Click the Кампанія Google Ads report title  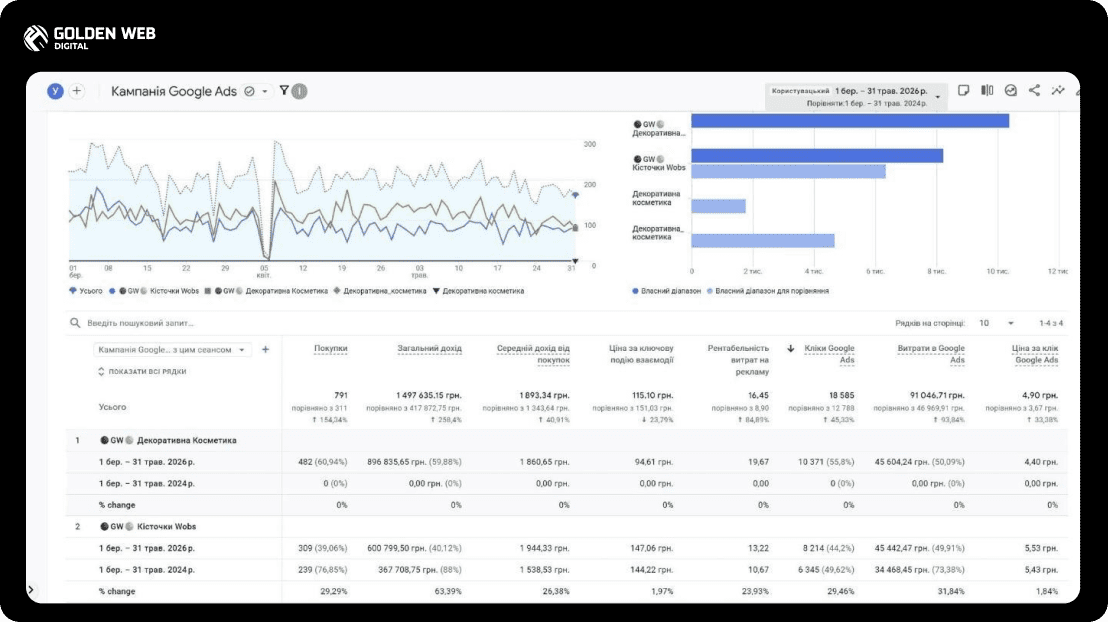point(174,91)
